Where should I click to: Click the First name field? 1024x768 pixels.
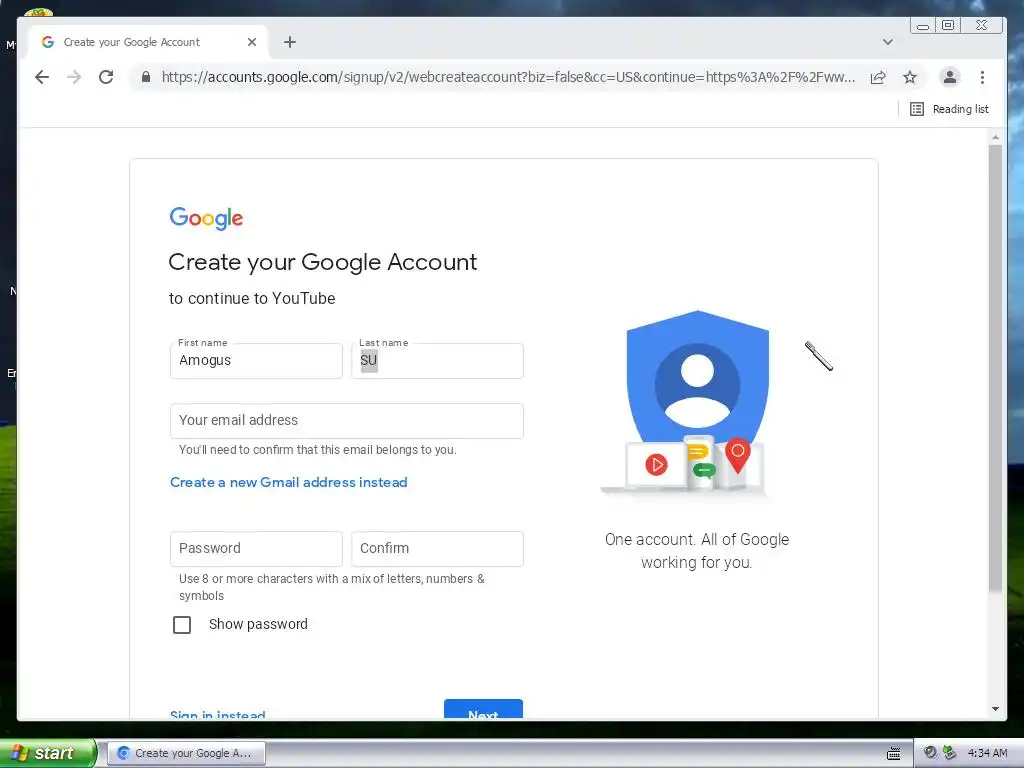(x=256, y=360)
